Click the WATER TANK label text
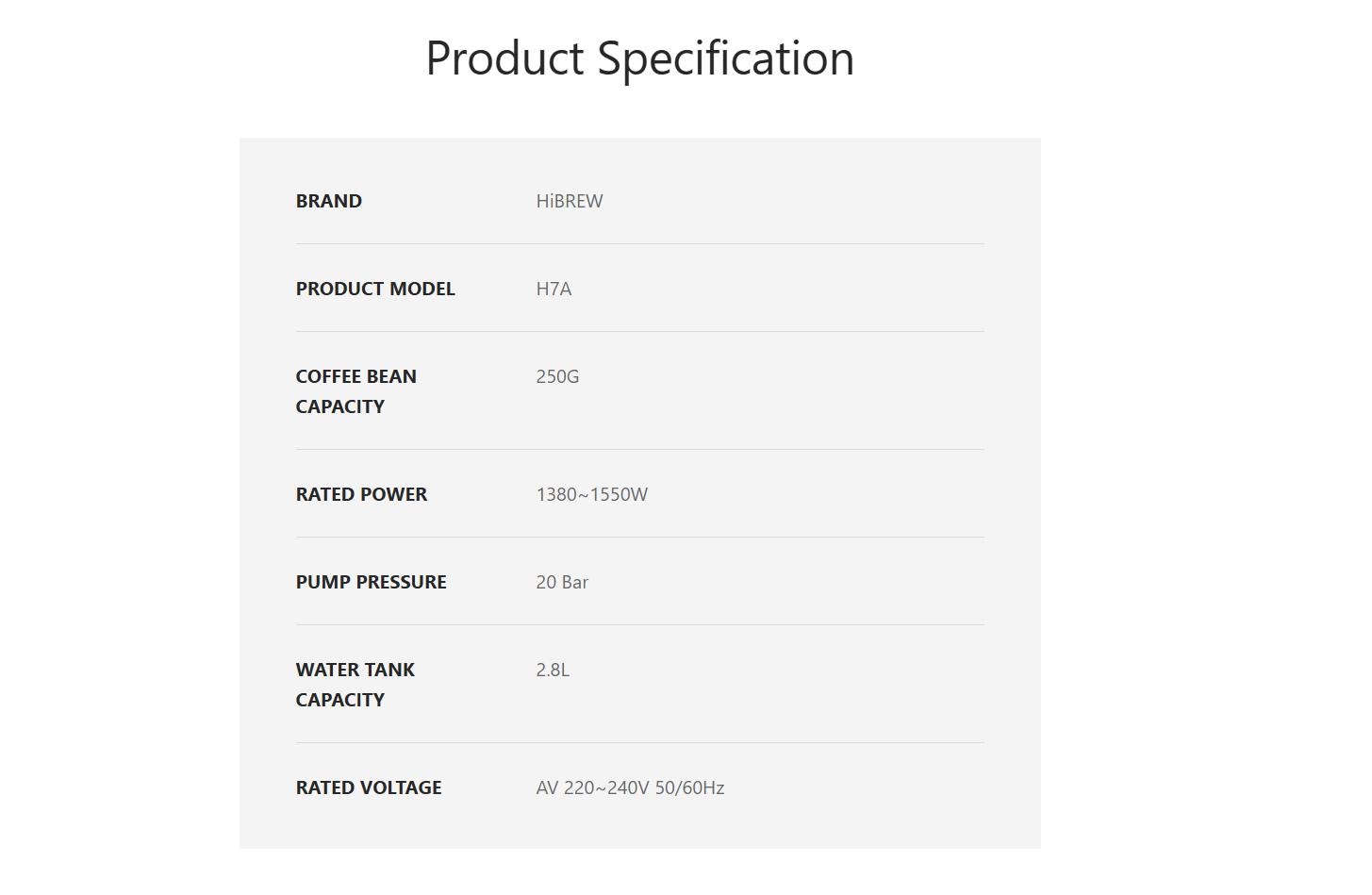Image resolution: width=1372 pixels, height=895 pixels. (x=355, y=670)
